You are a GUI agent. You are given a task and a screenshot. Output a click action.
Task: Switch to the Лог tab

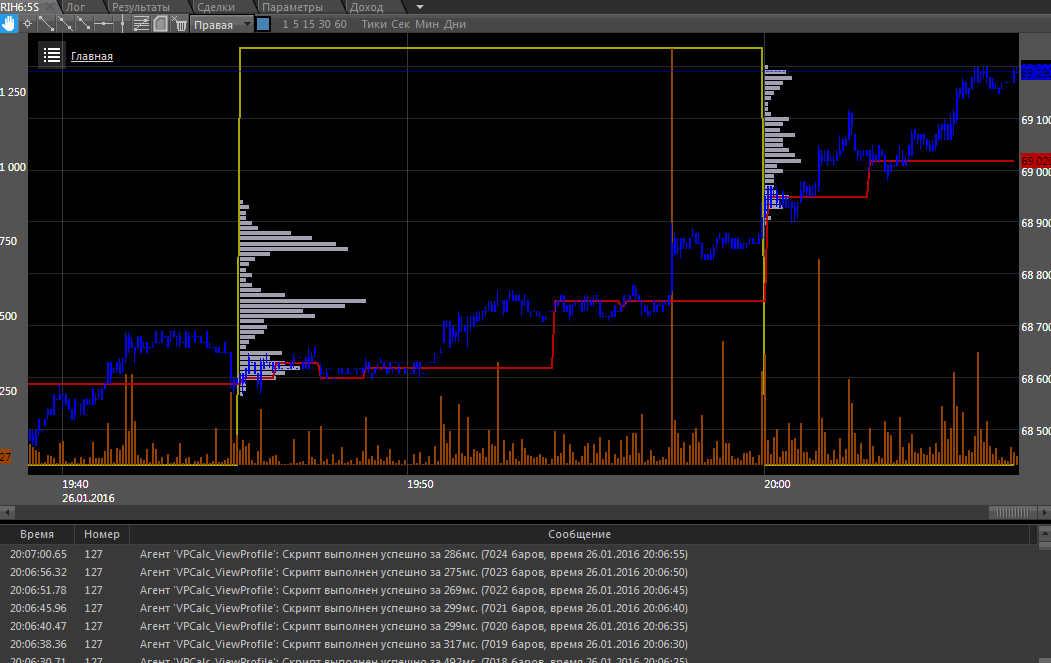(76, 7)
